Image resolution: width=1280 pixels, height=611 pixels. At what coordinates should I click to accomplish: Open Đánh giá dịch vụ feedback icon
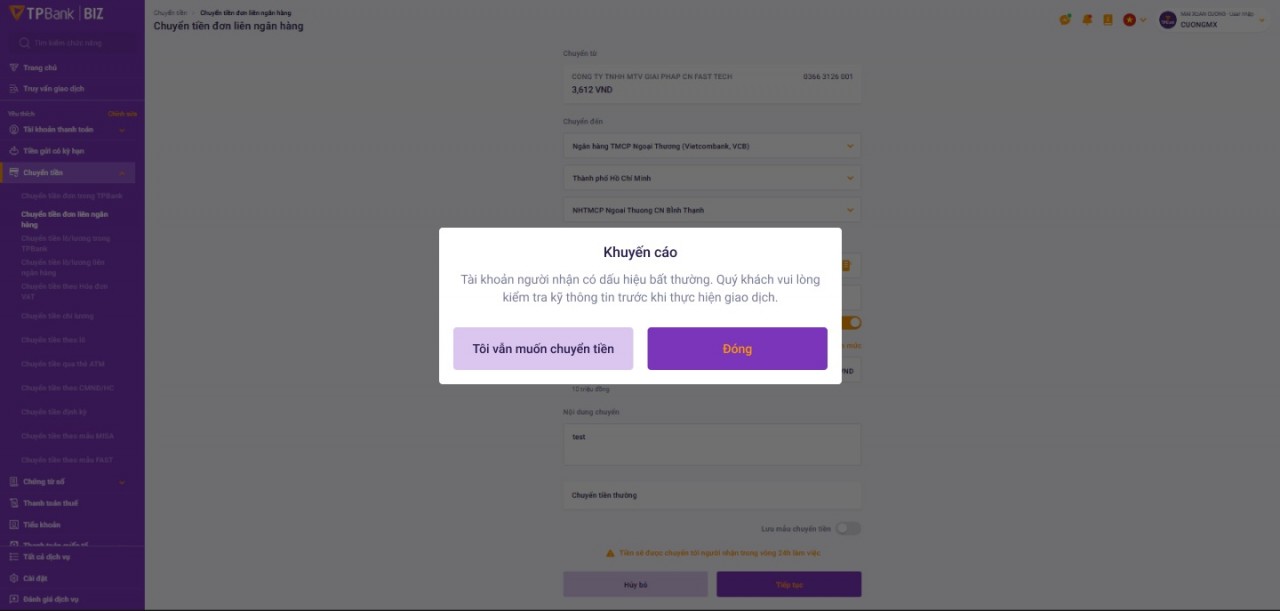tap(14, 598)
